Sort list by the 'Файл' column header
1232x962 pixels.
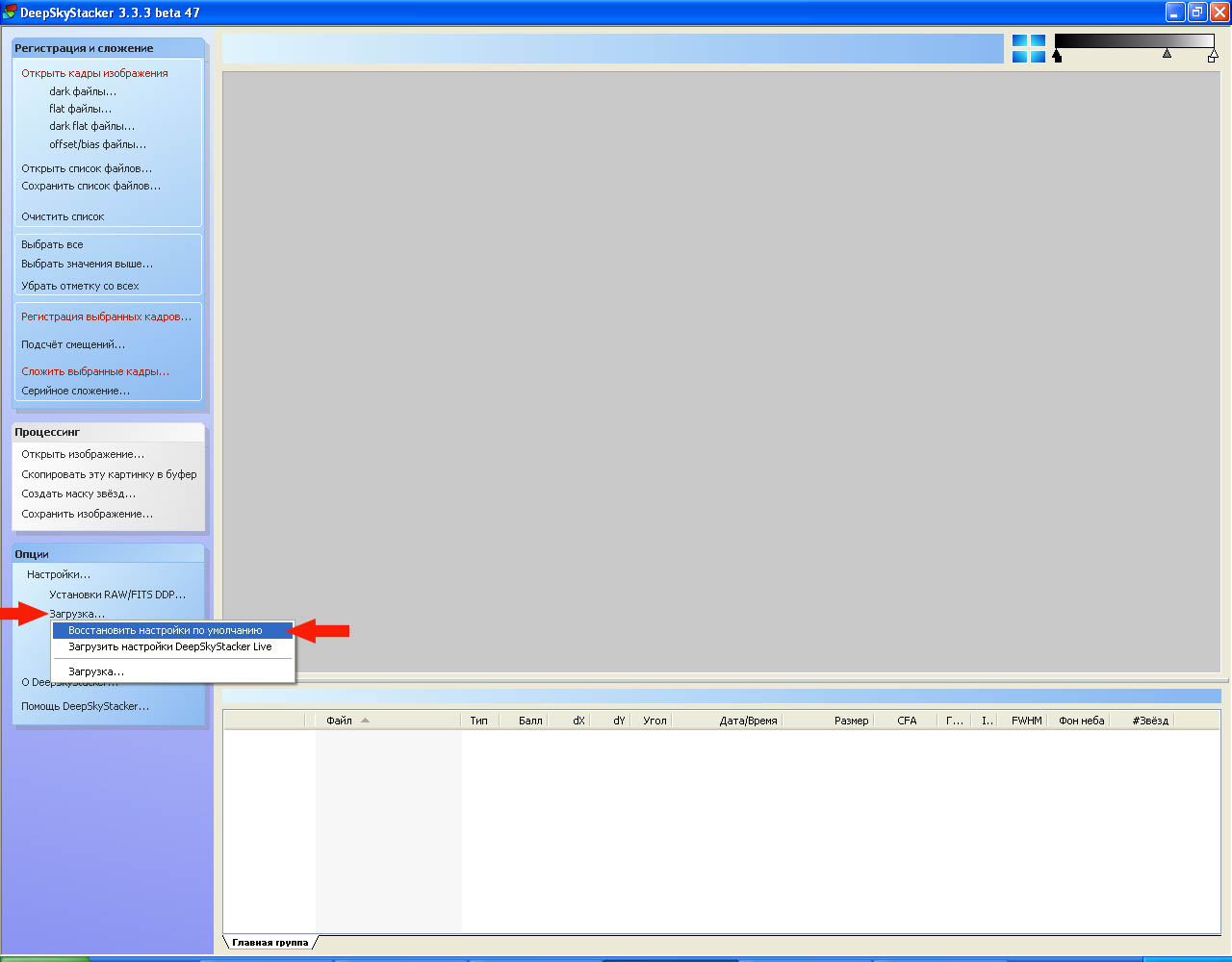click(339, 721)
